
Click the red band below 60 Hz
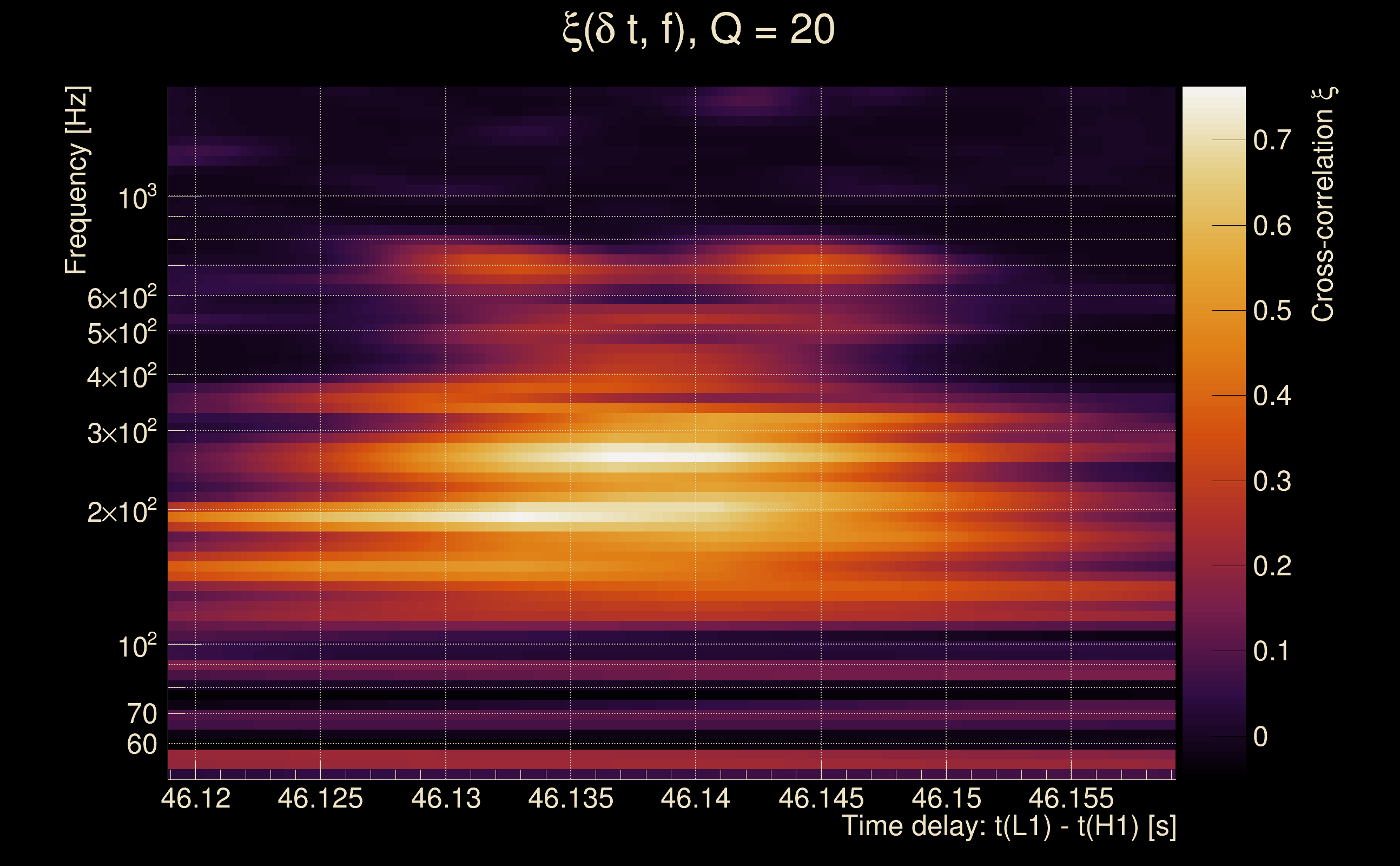pos(670,759)
